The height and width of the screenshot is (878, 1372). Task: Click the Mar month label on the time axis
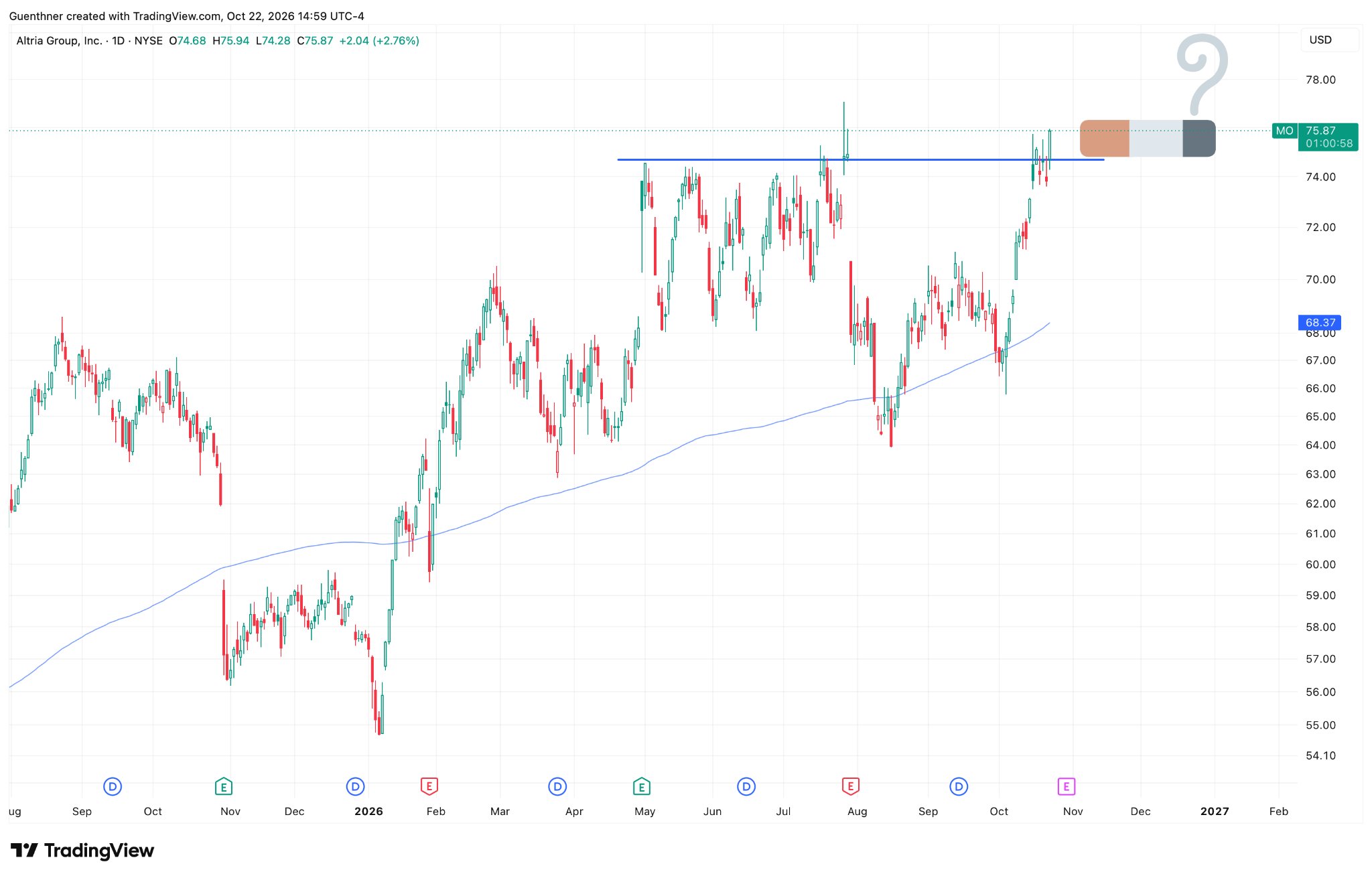(x=500, y=811)
